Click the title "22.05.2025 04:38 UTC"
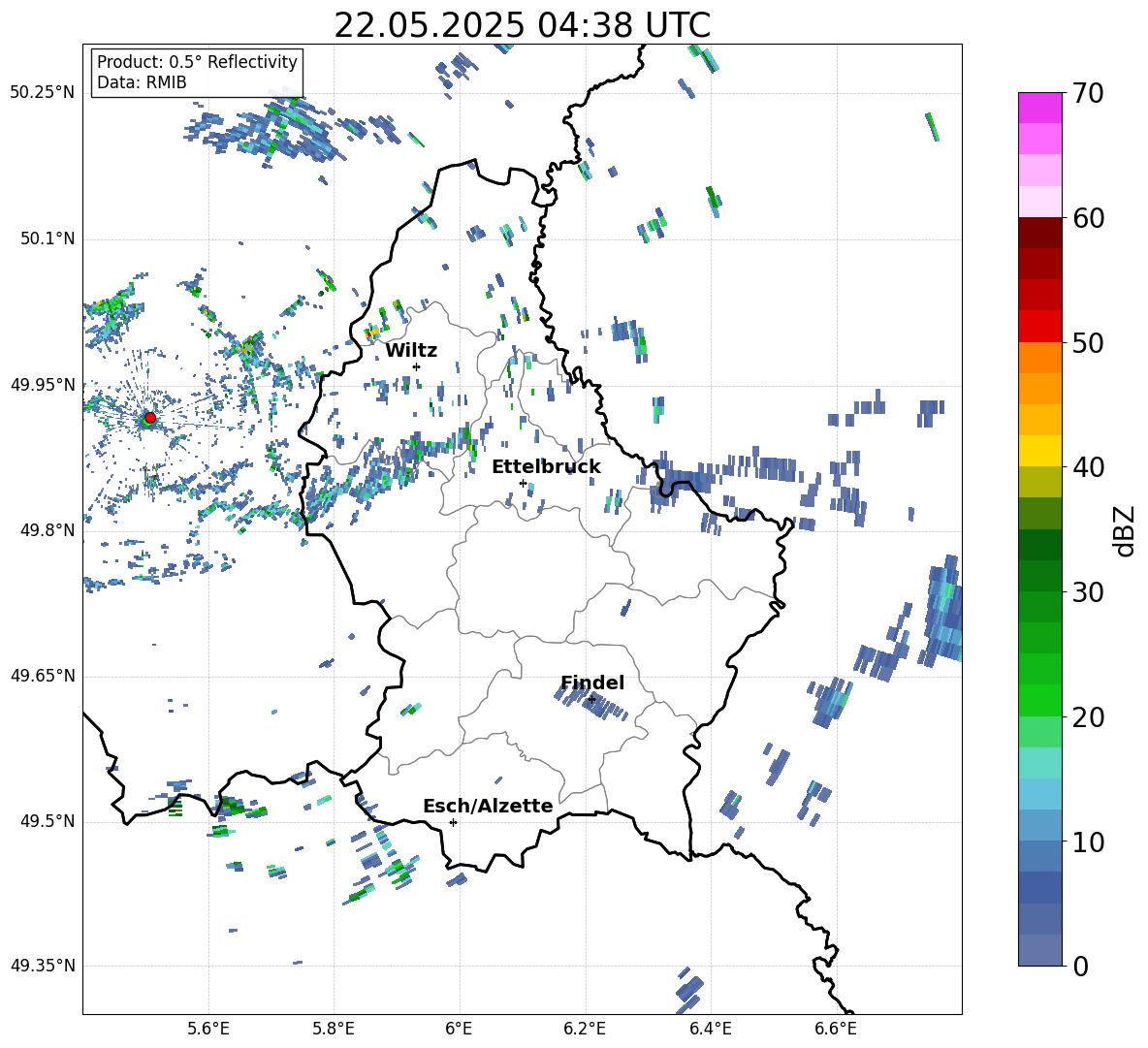 point(522,25)
